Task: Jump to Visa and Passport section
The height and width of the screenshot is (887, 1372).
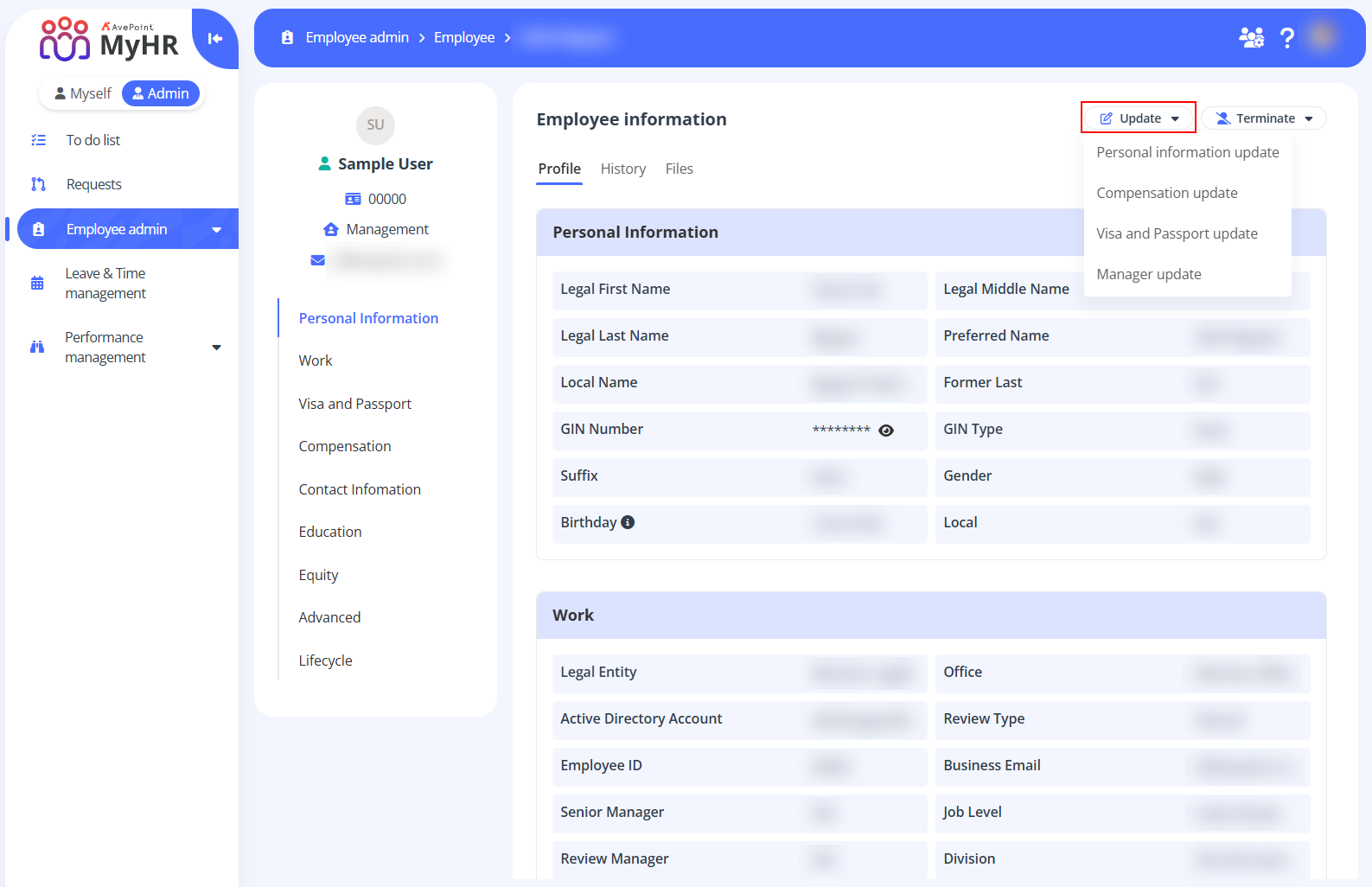Action: (354, 404)
